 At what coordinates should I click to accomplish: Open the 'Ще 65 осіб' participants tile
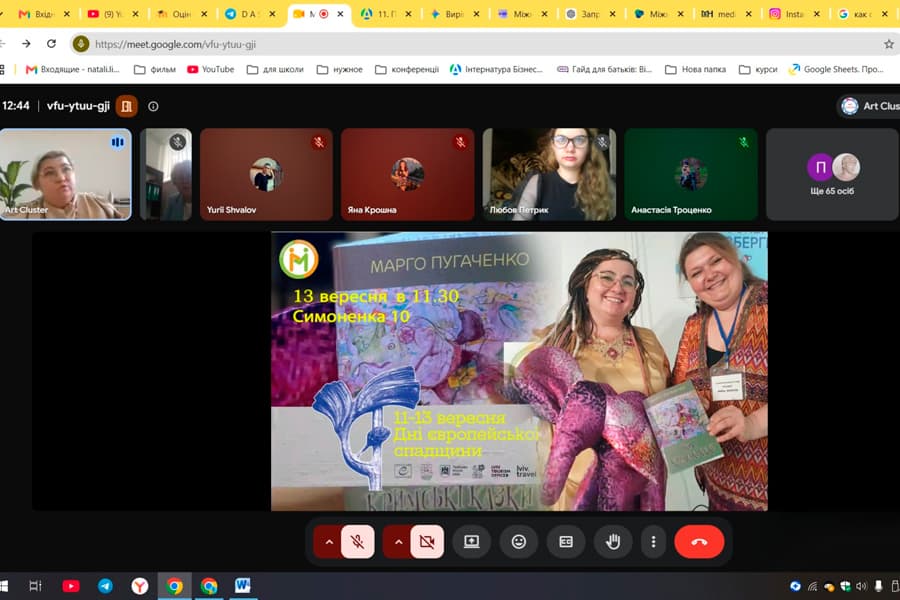coord(832,174)
